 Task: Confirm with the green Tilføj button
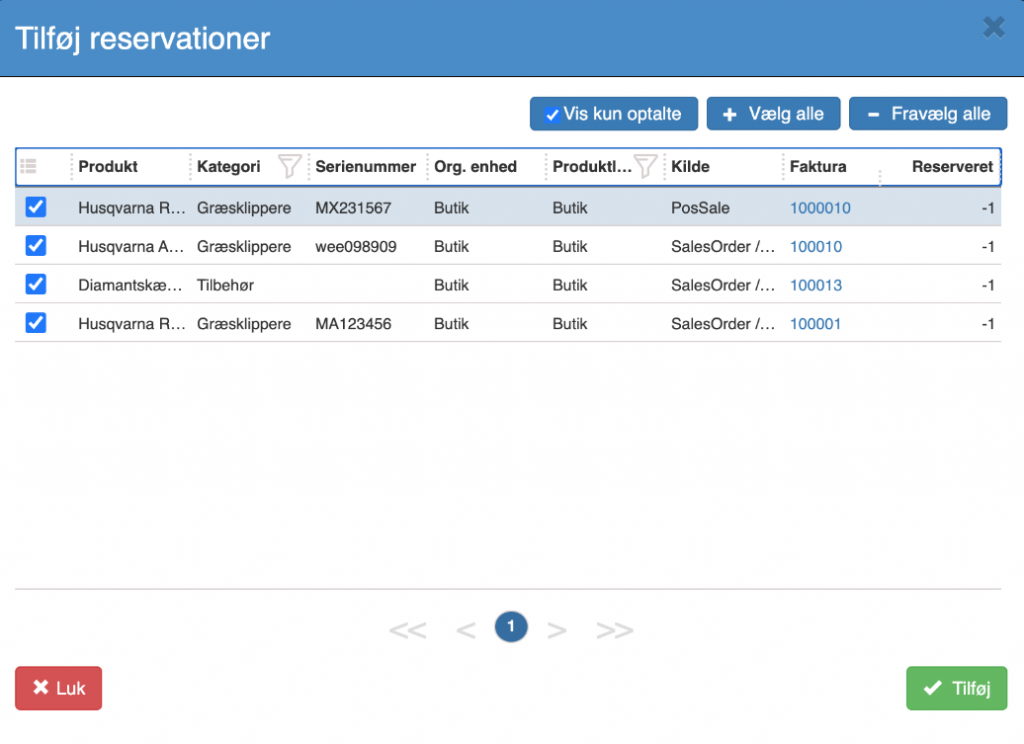click(956, 688)
